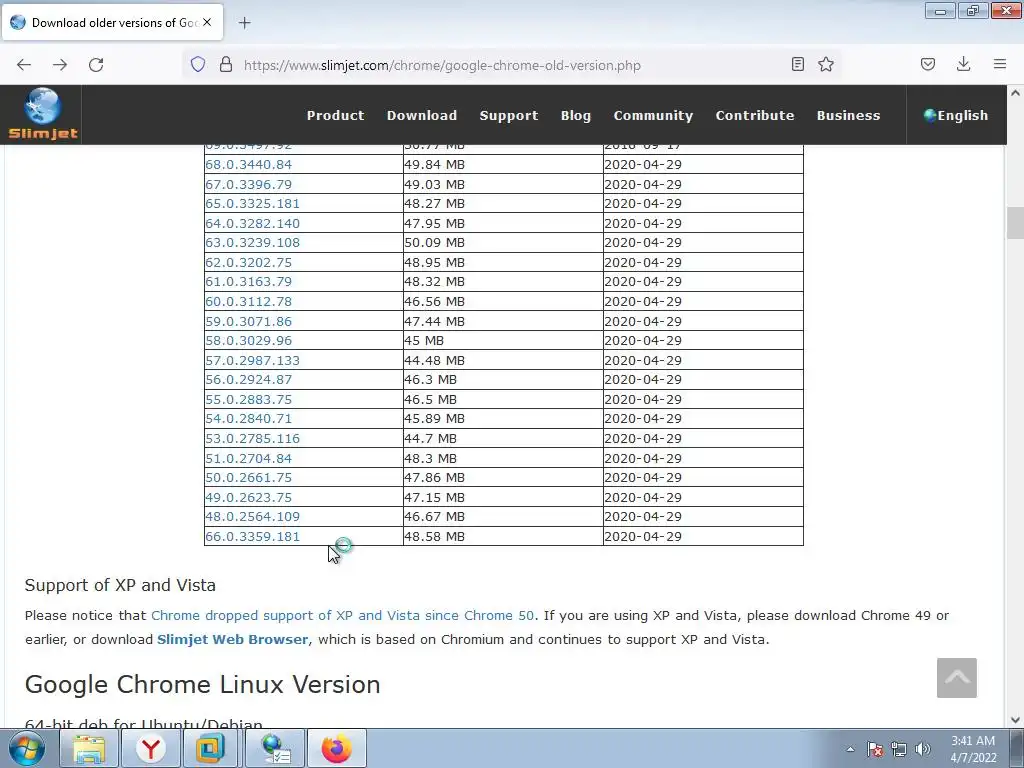The height and width of the screenshot is (768, 1024).
Task: Open the Contribute menu
Action: [x=755, y=116]
